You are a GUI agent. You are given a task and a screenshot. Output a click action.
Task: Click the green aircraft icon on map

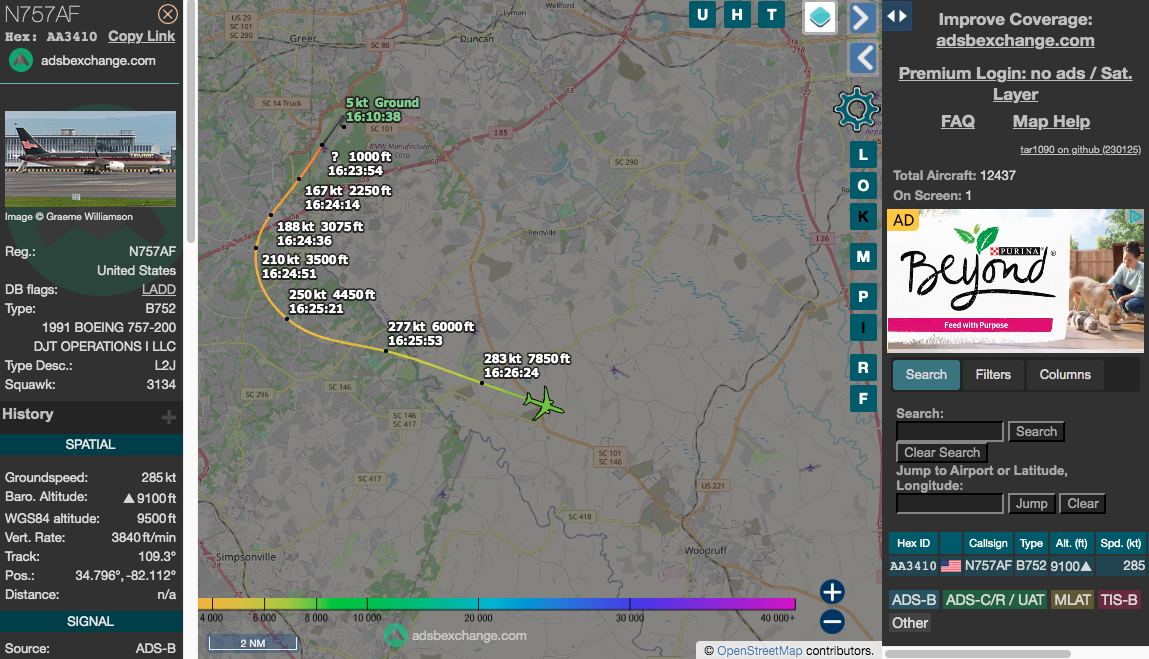point(544,403)
